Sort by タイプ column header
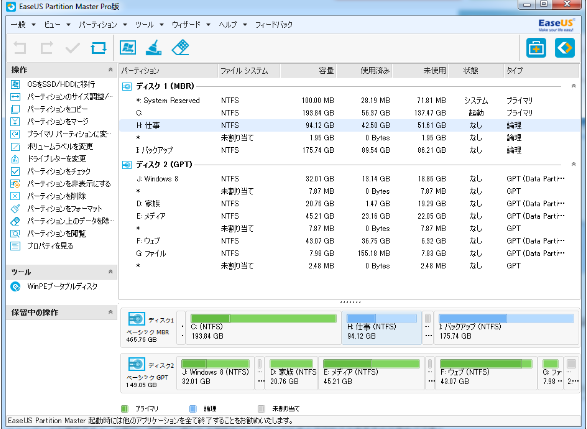 [541, 70]
